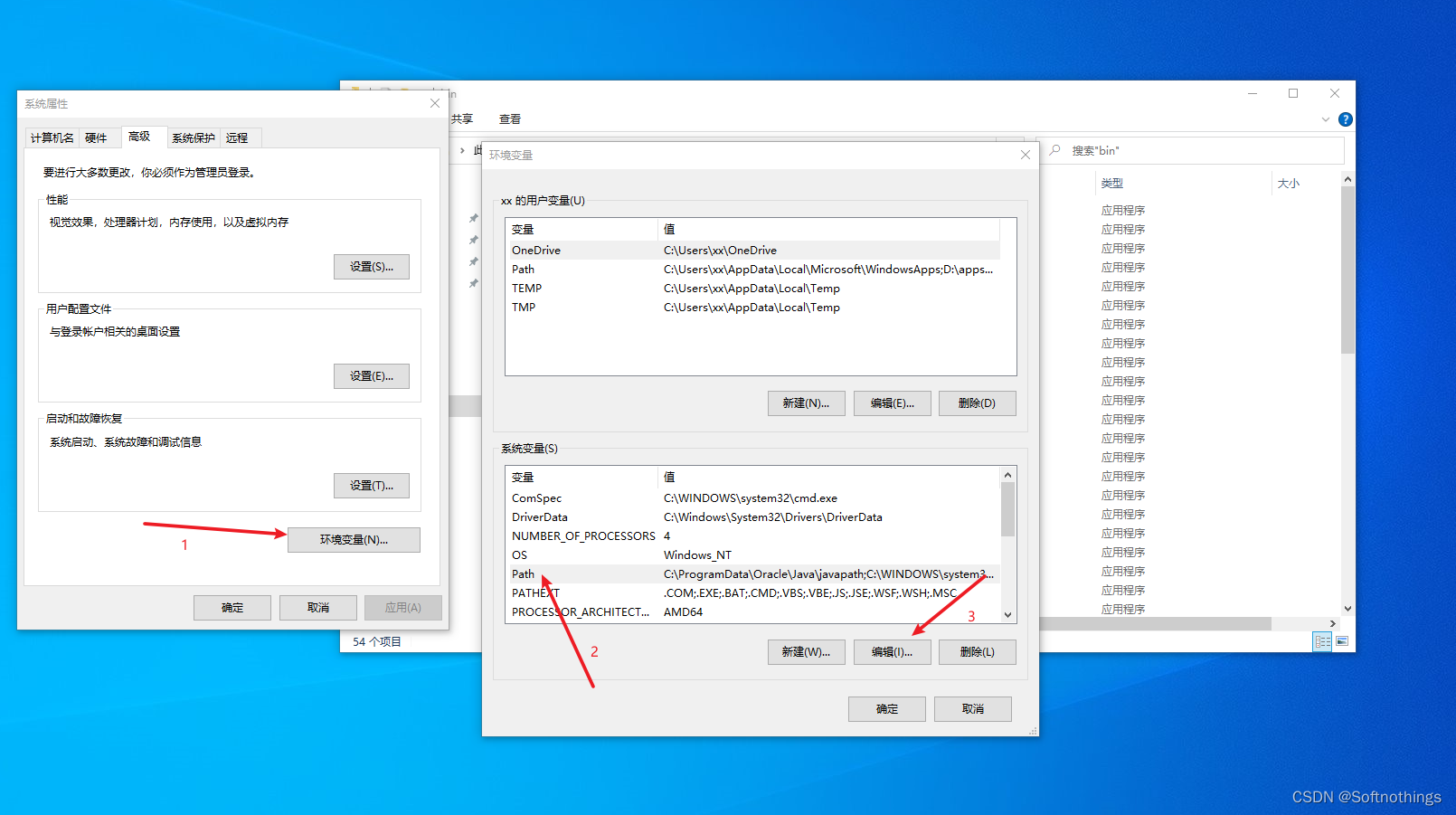Screen dimensions: 1456x815
Task: Open the Remote tab (远程)
Action: point(237,137)
